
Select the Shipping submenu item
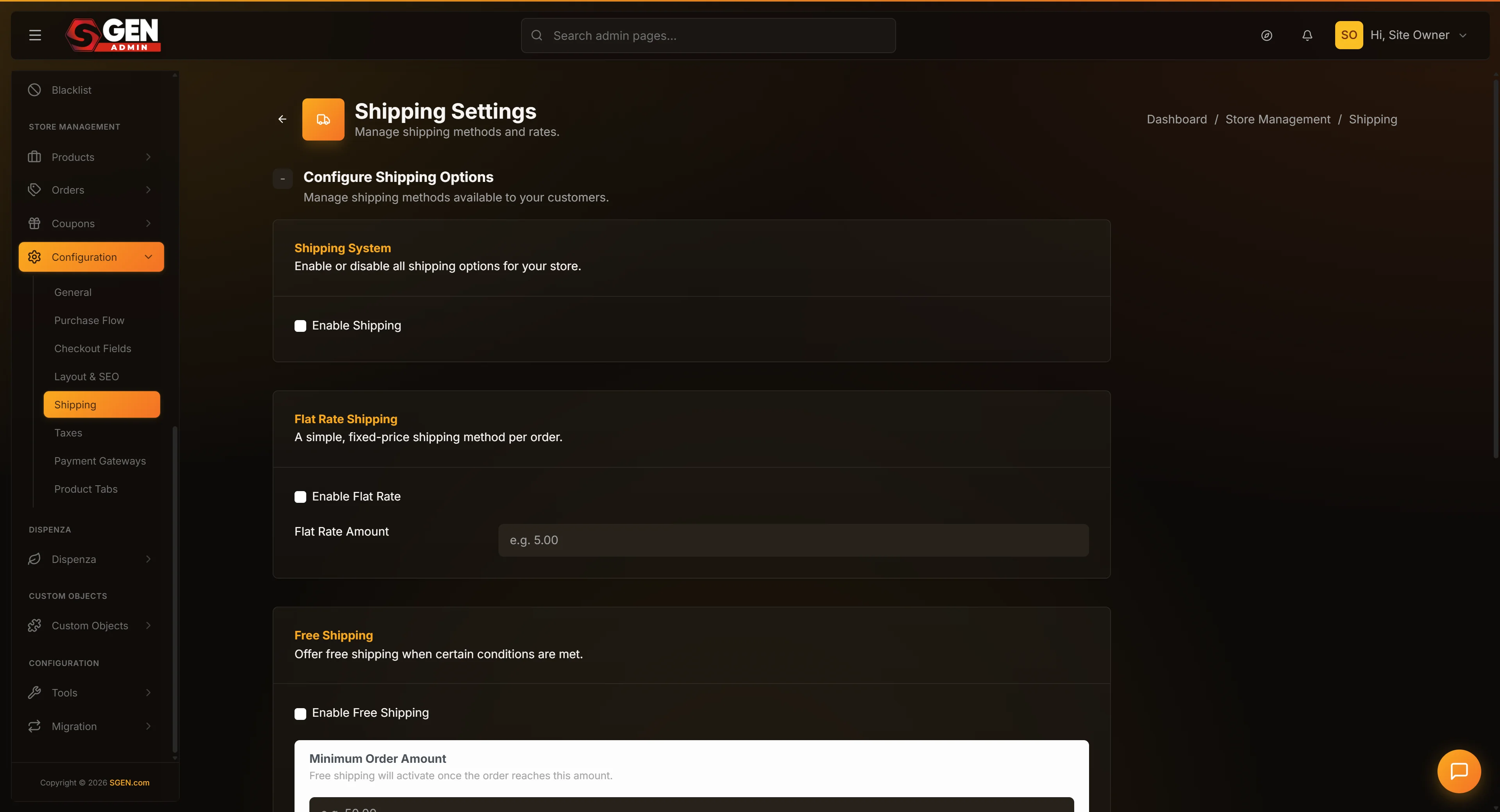coord(101,404)
